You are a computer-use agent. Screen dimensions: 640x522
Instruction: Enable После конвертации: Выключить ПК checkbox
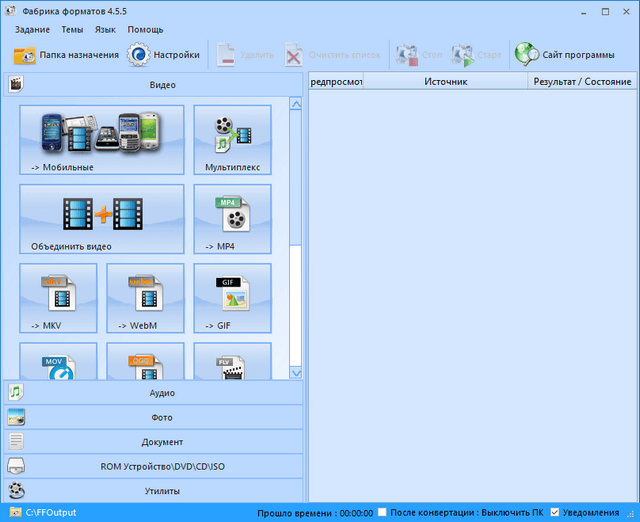click(383, 512)
